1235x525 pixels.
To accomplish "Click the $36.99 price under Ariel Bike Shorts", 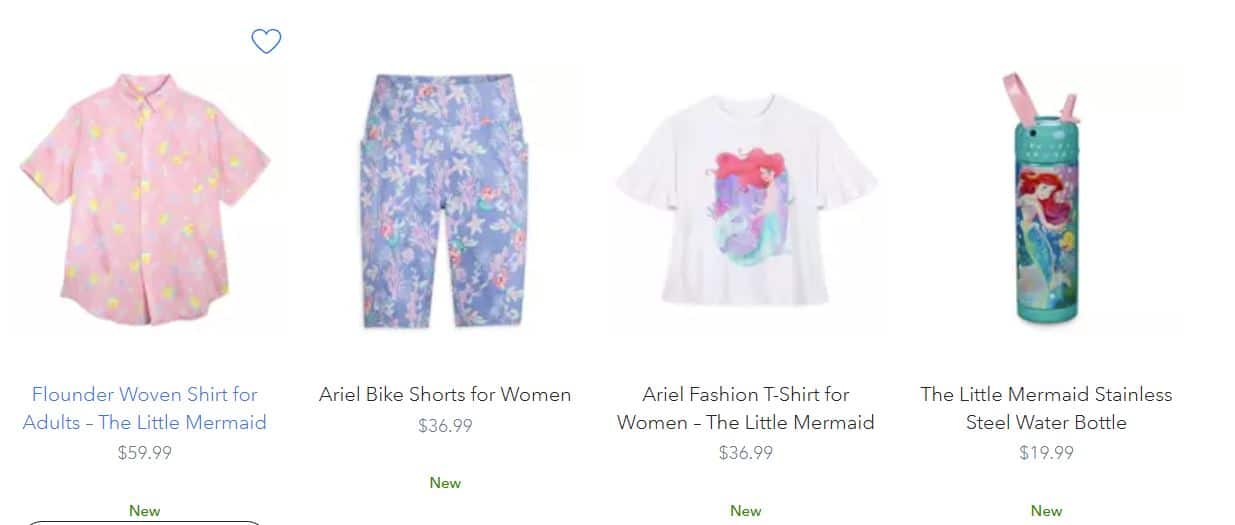I will click(x=445, y=426).
